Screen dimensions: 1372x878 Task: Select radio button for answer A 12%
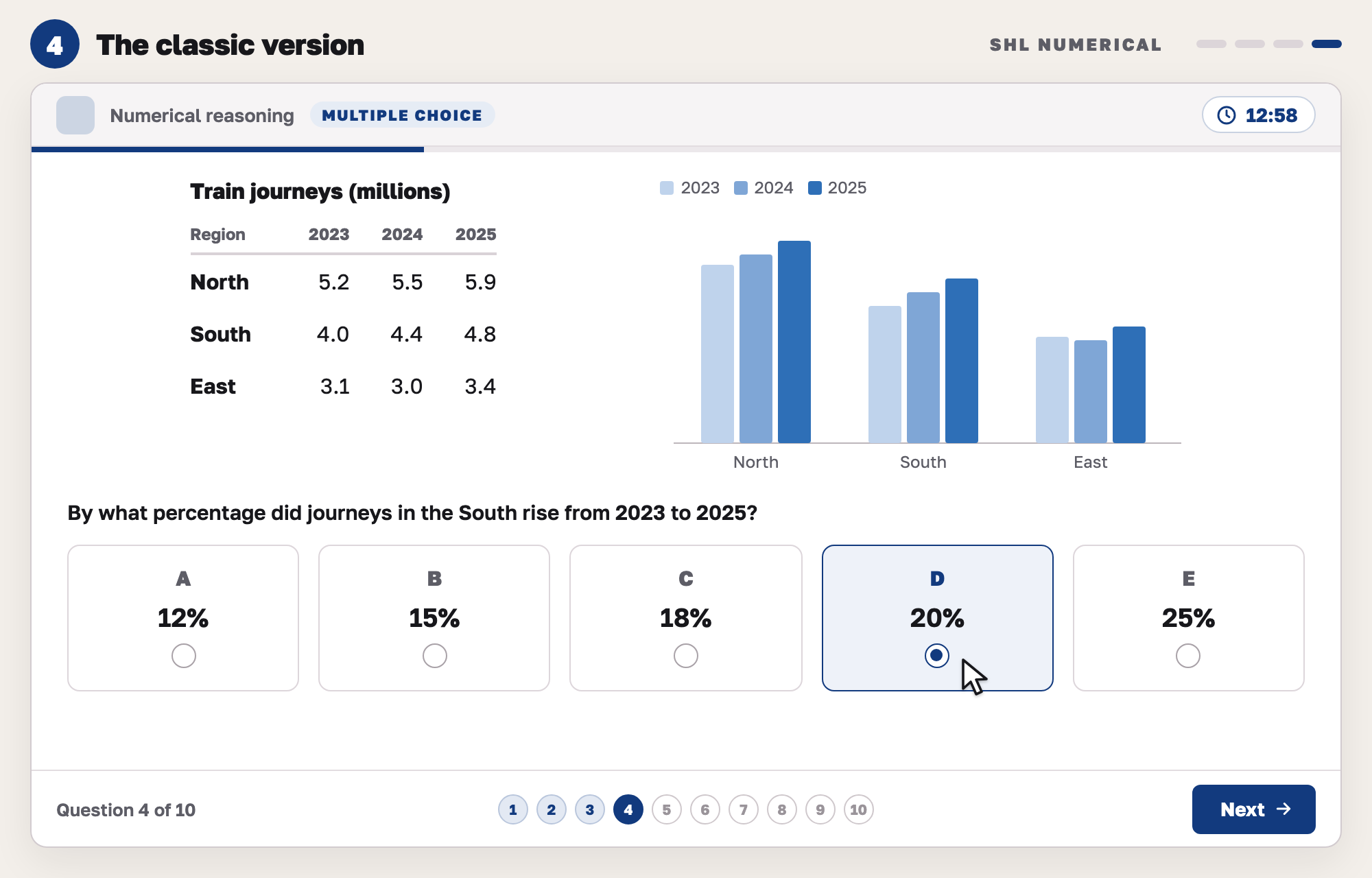pos(183,656)
